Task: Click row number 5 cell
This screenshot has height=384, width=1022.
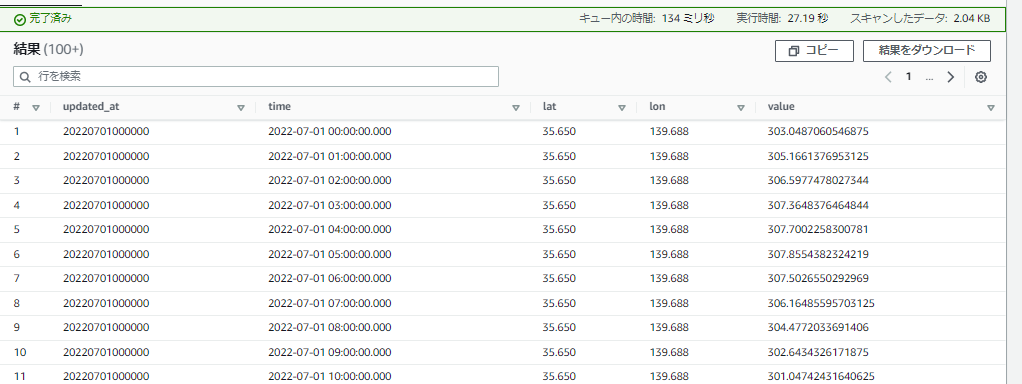Action: (16, 229)
